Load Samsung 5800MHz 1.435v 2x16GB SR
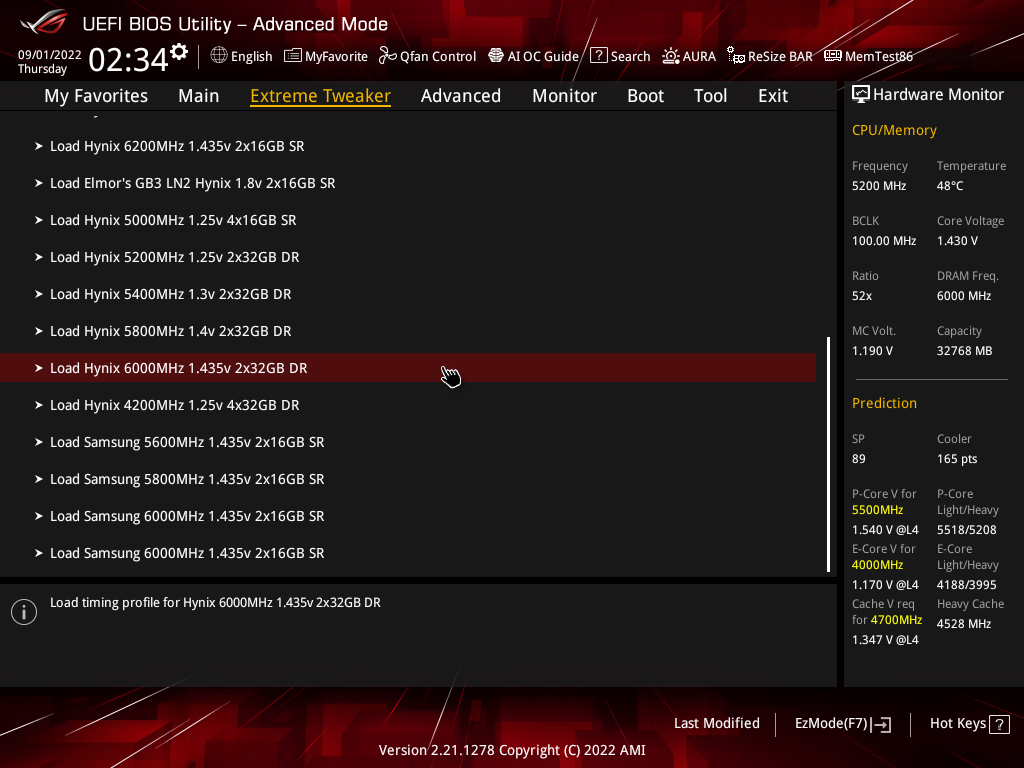This screenshot has width=1024, height=768. click(x=408, y=479)
